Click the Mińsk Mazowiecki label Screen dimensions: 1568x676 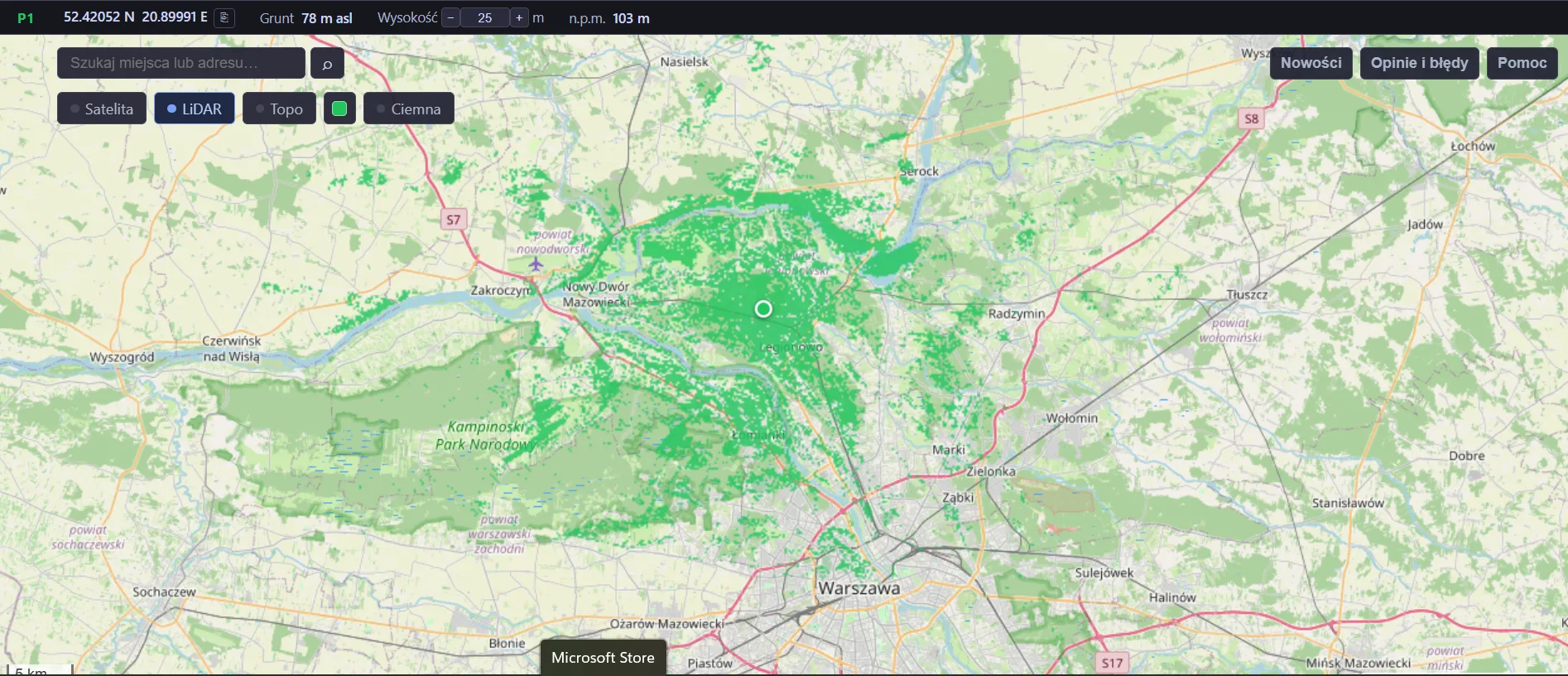pyautogui.click(x=1359, y=663)
